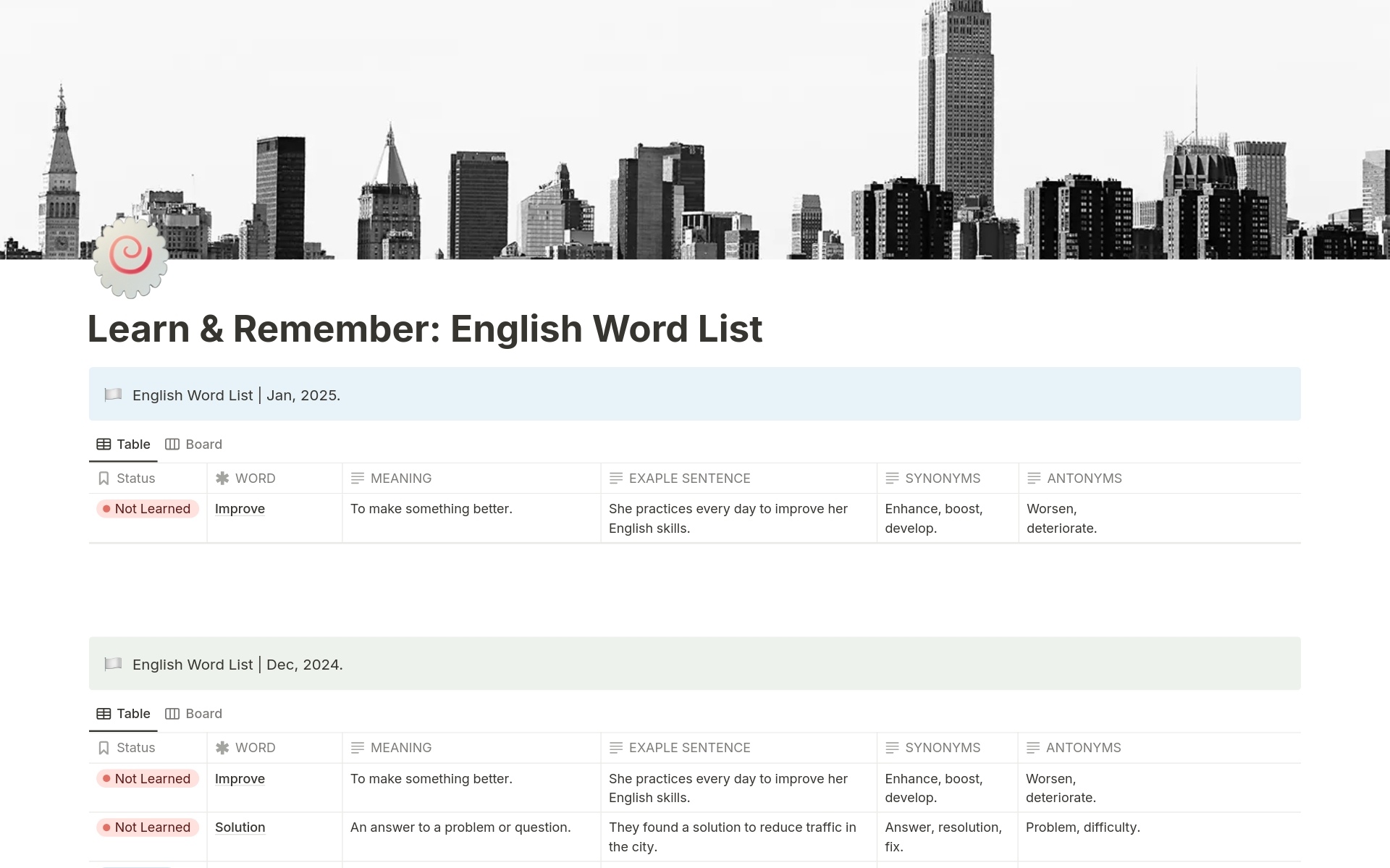Open the Solution word page
The image size is (1390, 868).
point(240,827)
